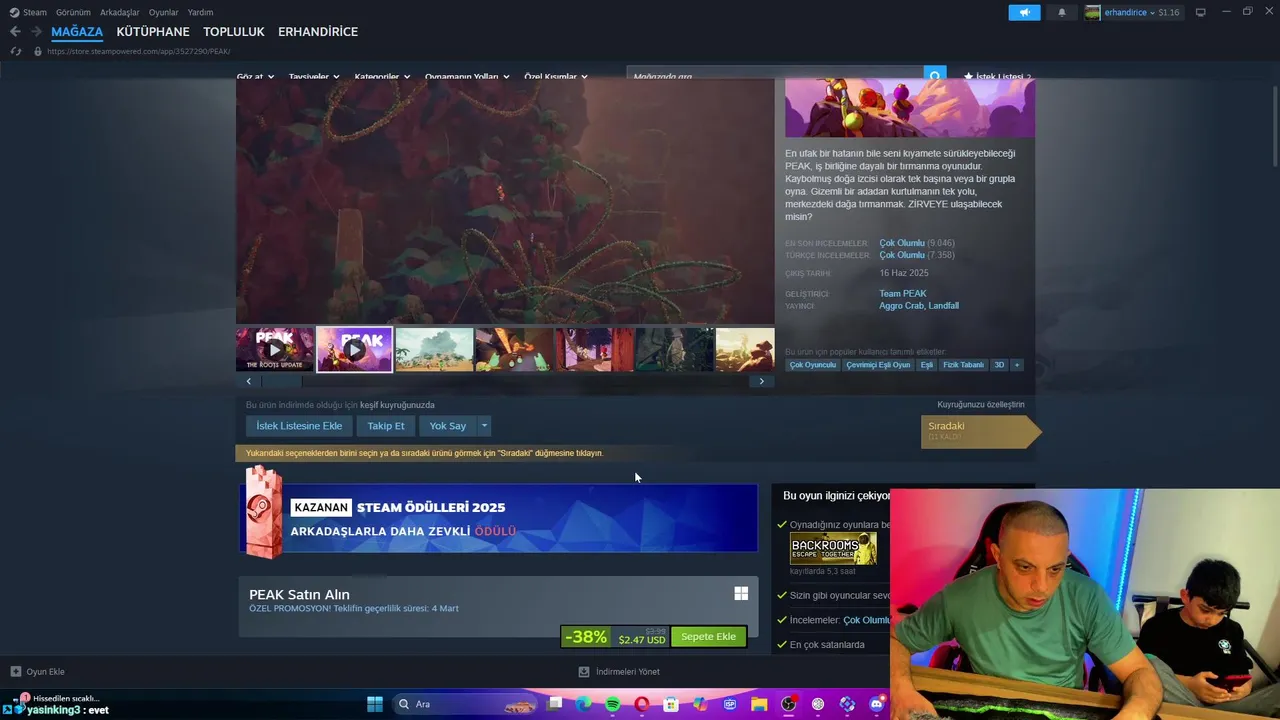
Task: Click the Windows platform icon in purchase box
Action: [741, 594]
